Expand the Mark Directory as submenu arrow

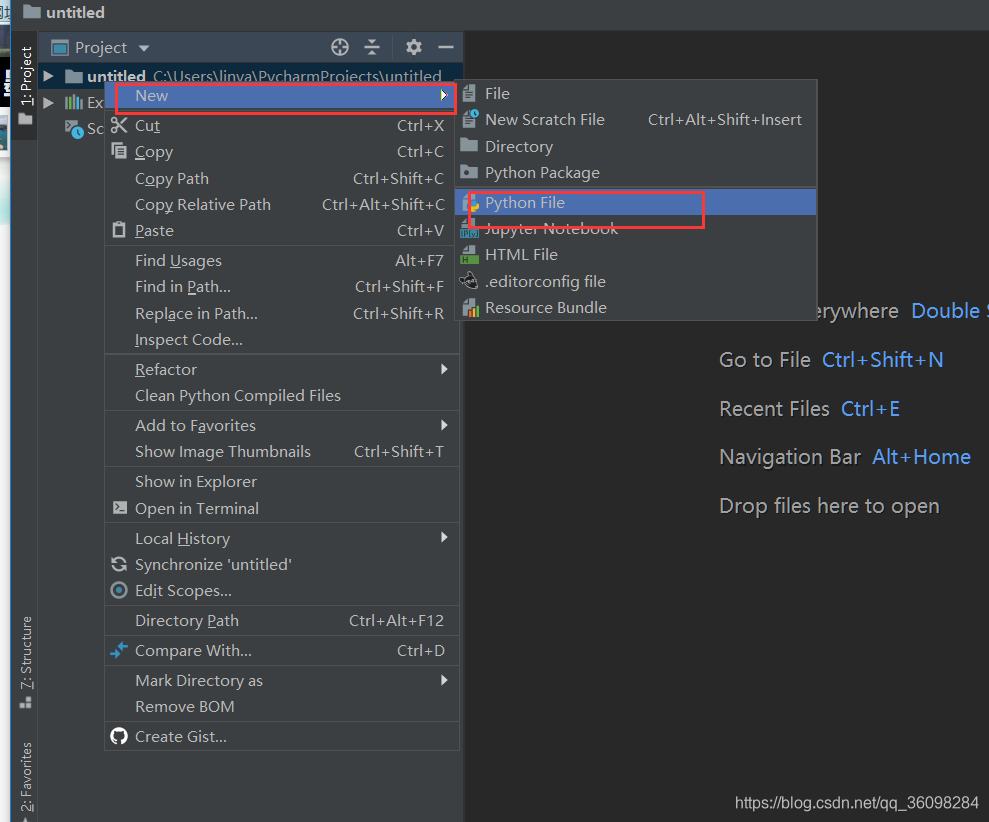pyautogui.click(x=444, y=680)
